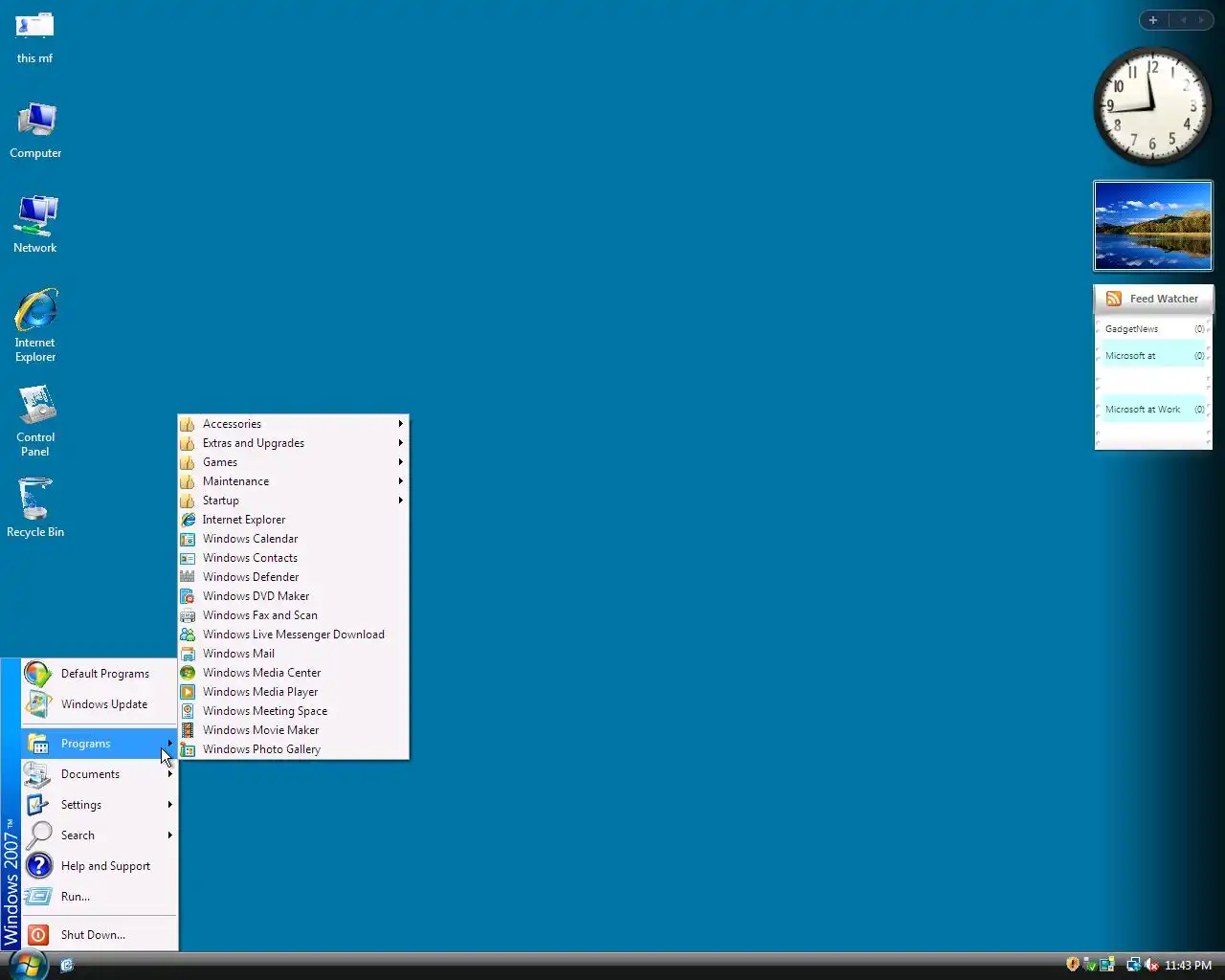Click the slideshow gadget landscape picture
The height and width of the screenshot is (980, 1225).
pos(1153,226)
